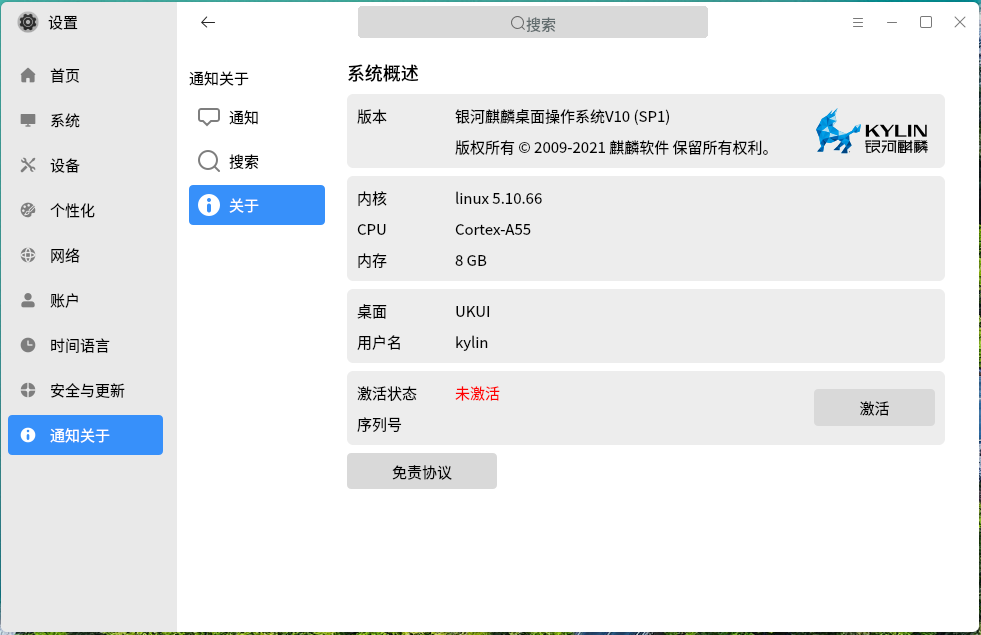Click the Home (首页) house icon
The width and height of the screenshot is (981, 635).
[x=28, y=76]
